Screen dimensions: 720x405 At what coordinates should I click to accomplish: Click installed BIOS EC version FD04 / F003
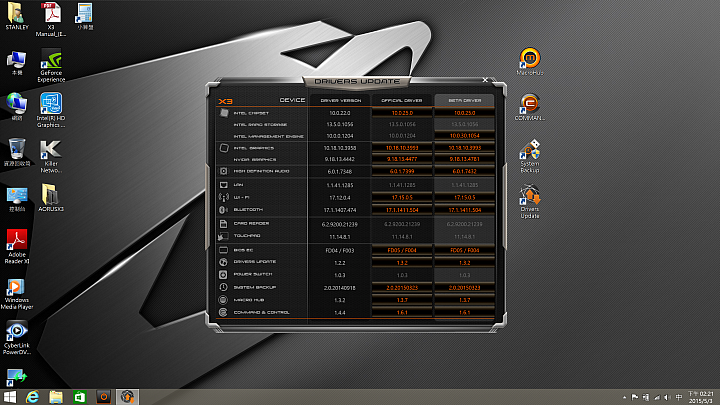pyautogui.click(x=340, y=251)
